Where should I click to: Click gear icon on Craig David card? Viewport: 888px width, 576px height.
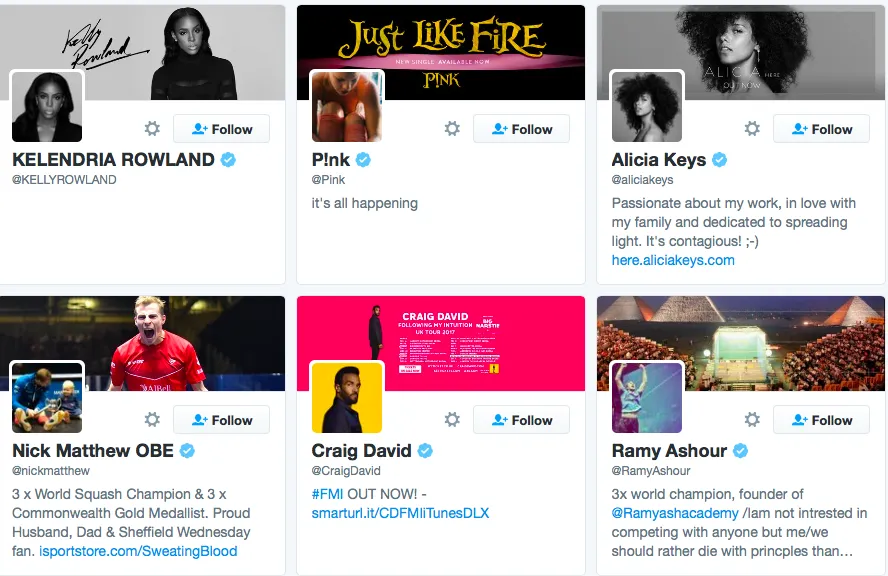coord(452,420)
